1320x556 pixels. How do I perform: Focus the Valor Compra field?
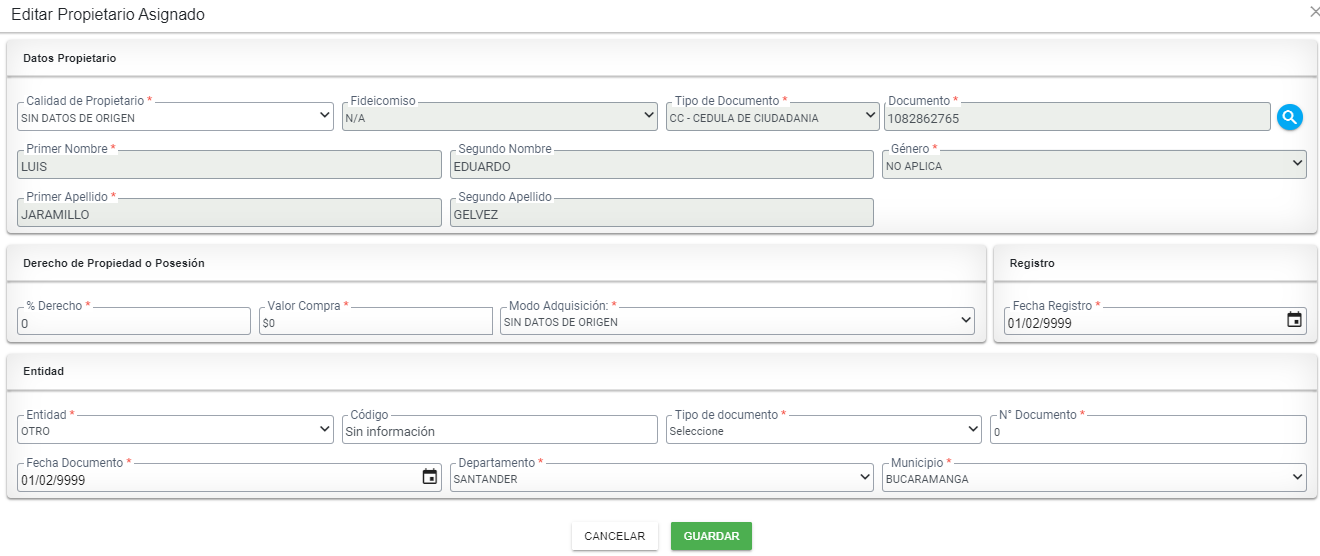coord(376,321)
